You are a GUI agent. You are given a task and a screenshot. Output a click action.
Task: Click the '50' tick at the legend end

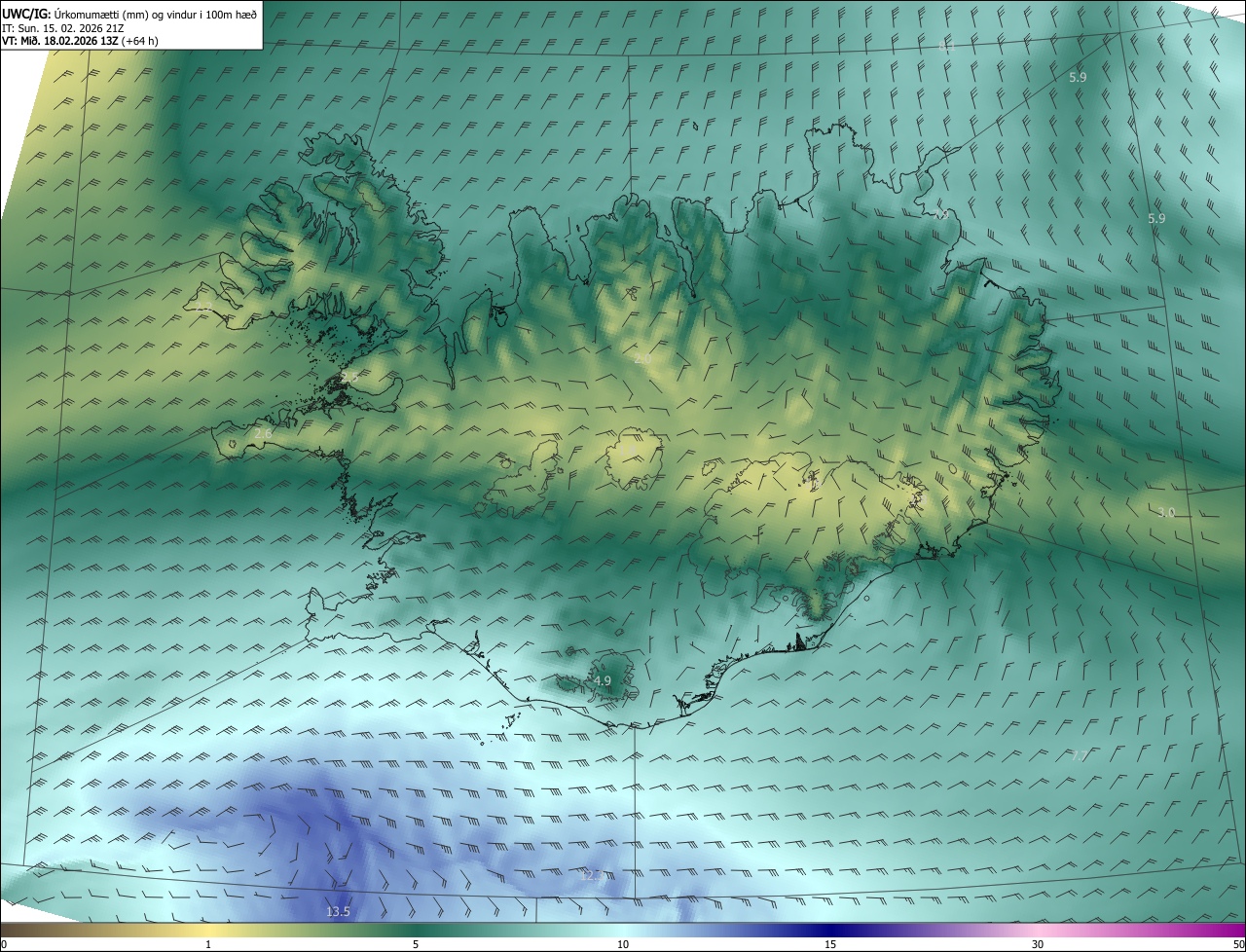pos(1238,945)
